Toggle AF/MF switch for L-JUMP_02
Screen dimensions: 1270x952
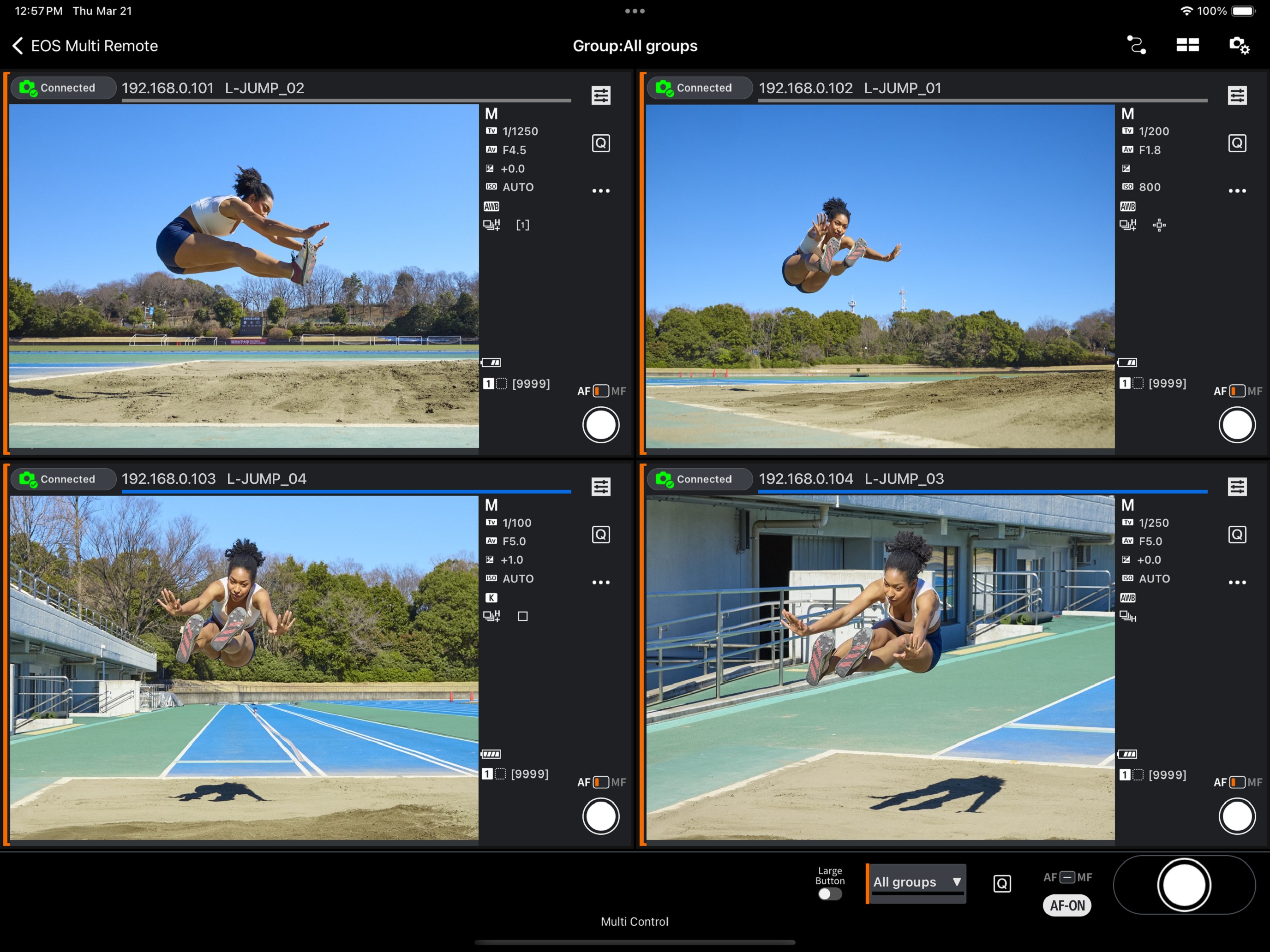coord(601,391)
